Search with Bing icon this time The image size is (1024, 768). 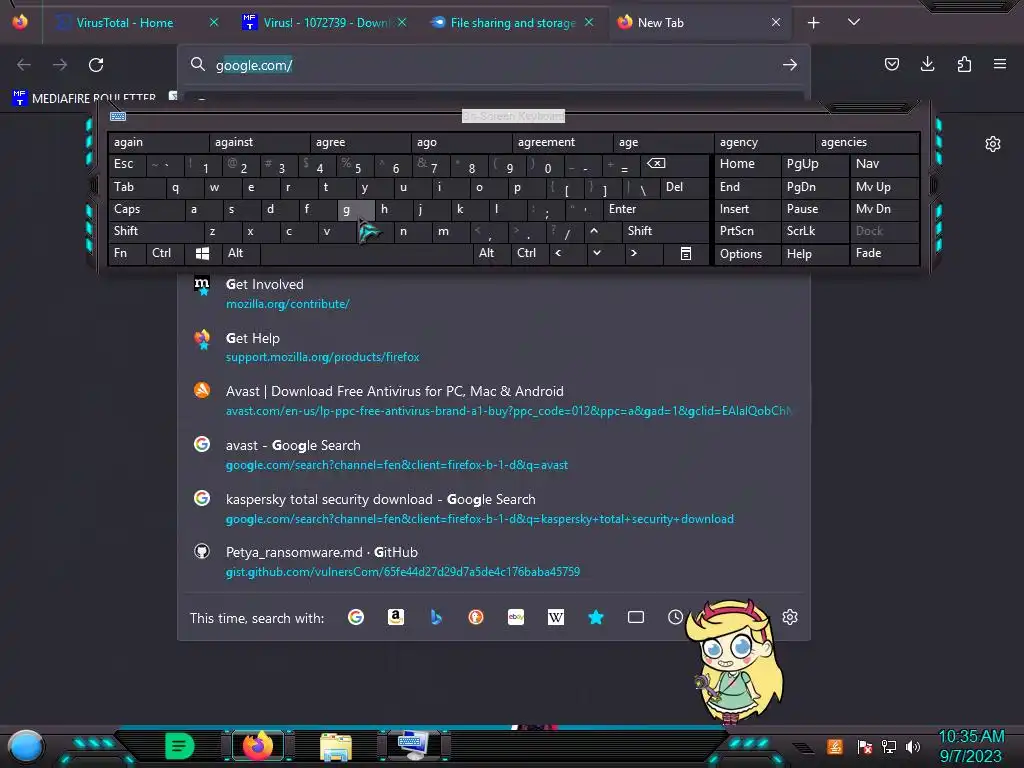436,617
